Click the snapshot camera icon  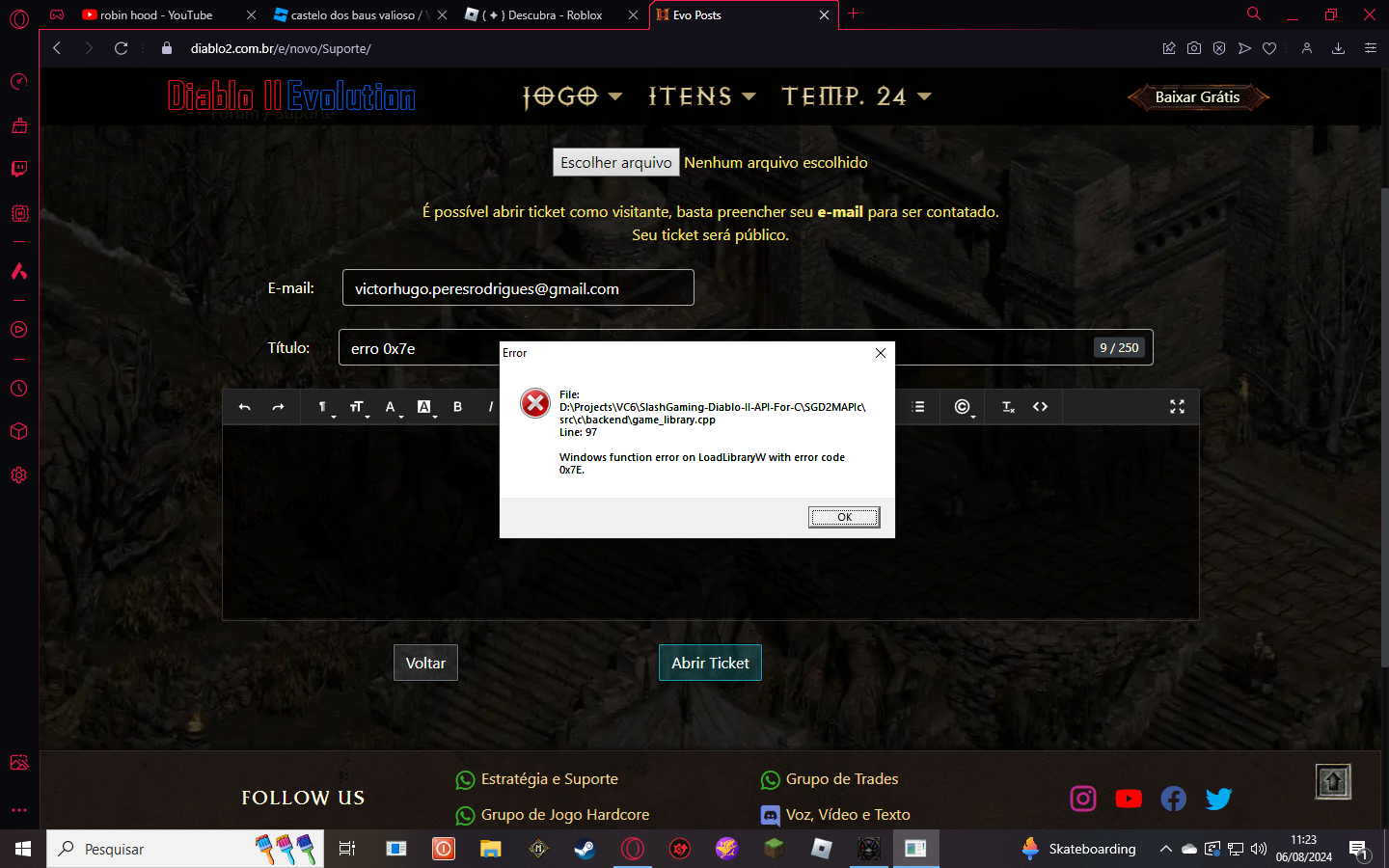1194,48
